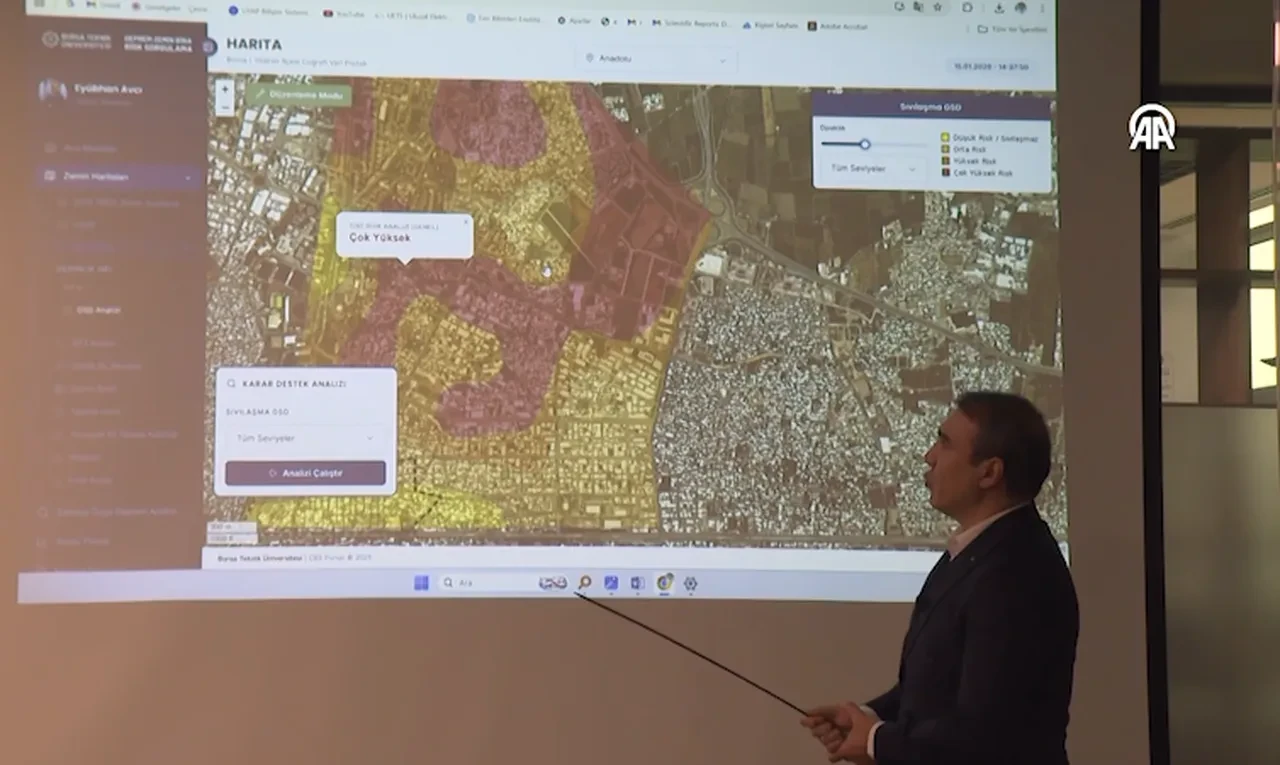1280x765 pixels.
Task: Open Tüm Seviyeler dropdown in Sıvılaşma panel
Action: tap(870, 169)
